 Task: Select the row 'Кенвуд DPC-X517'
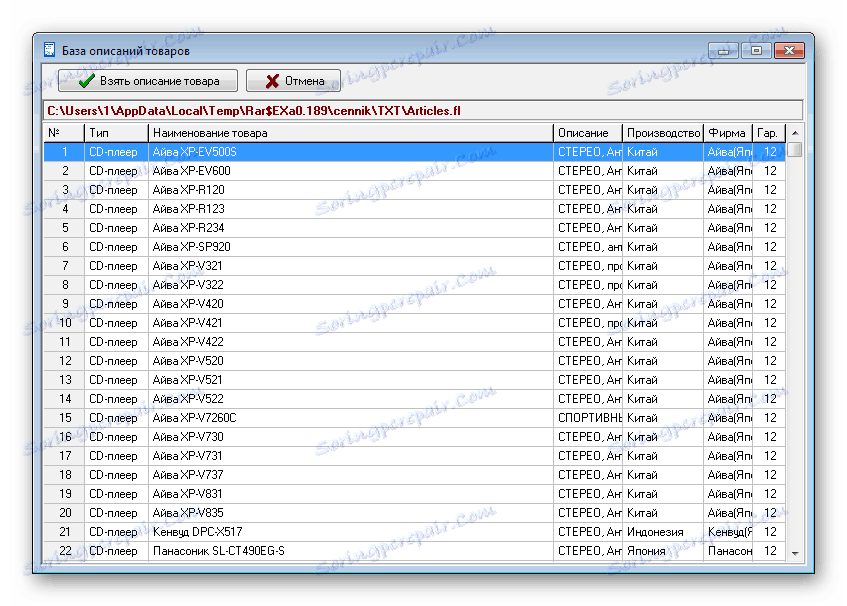[414, 532]
